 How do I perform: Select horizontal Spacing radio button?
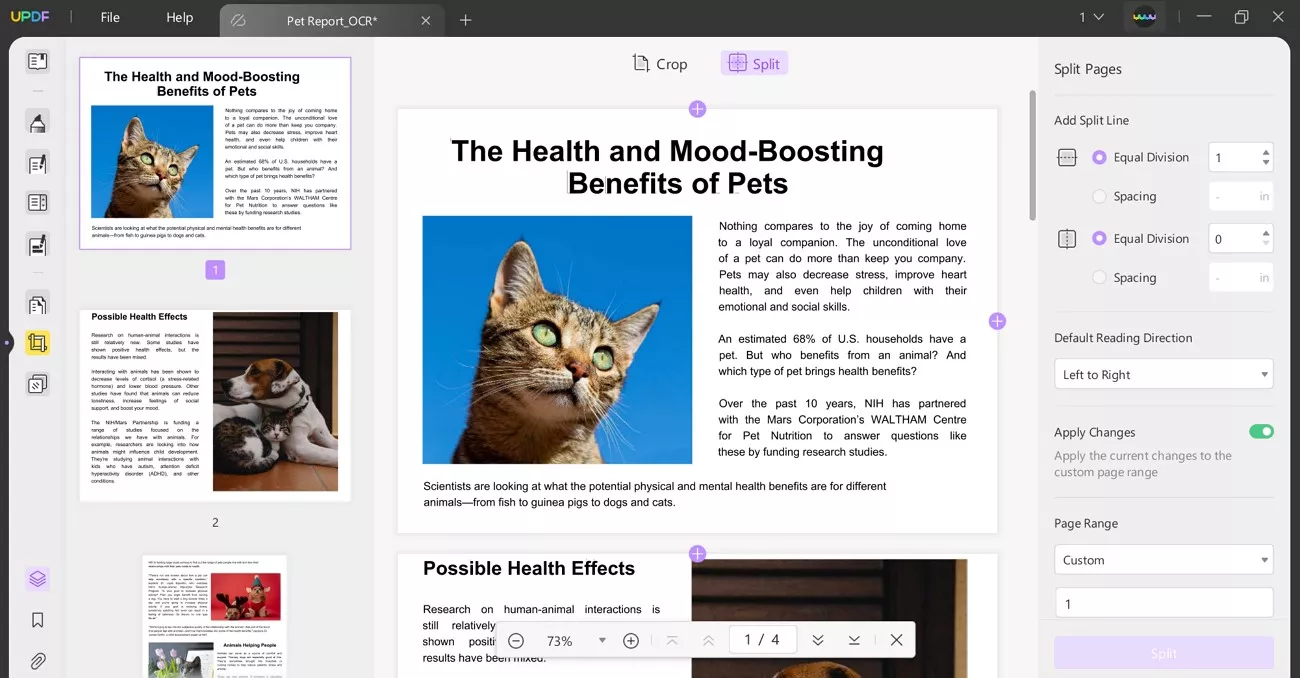click(x=1099, y=196)
